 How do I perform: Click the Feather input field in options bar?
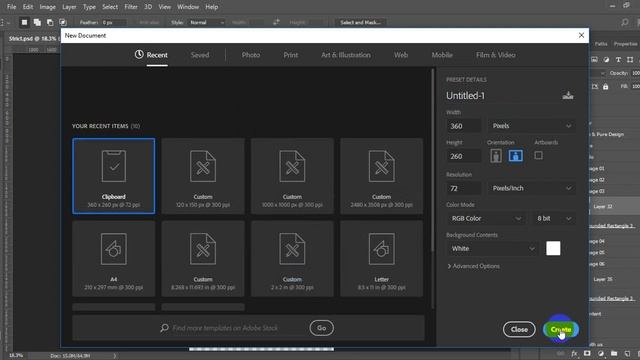click(x=113, y=22)
